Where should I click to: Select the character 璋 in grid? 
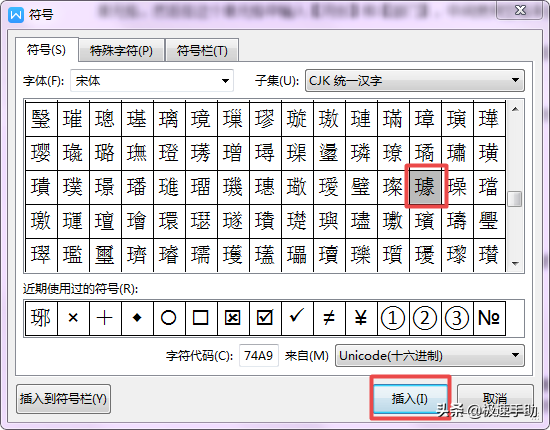coord(425,119)
